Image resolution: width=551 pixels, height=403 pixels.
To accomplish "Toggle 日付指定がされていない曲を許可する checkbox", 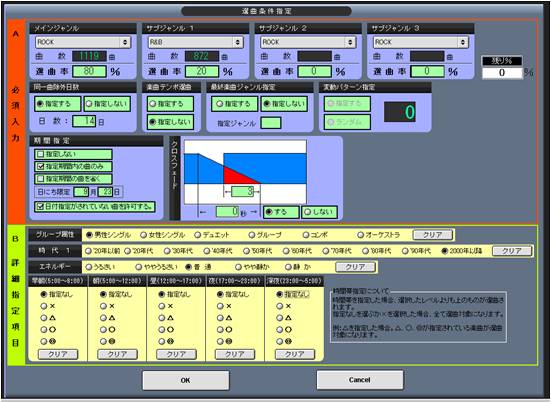I will pyautogui.click(x=95, y=207).
